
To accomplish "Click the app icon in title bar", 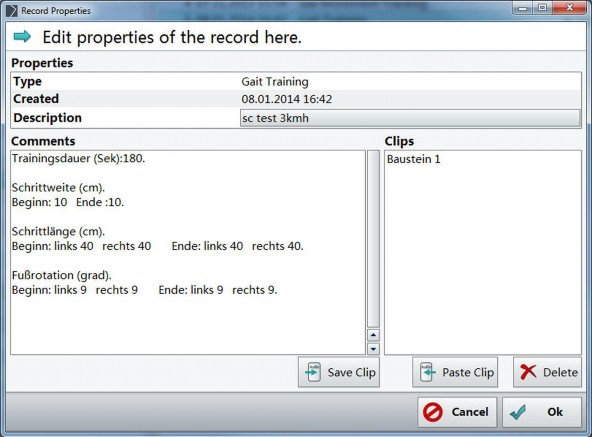I will (x=12, y=11).
